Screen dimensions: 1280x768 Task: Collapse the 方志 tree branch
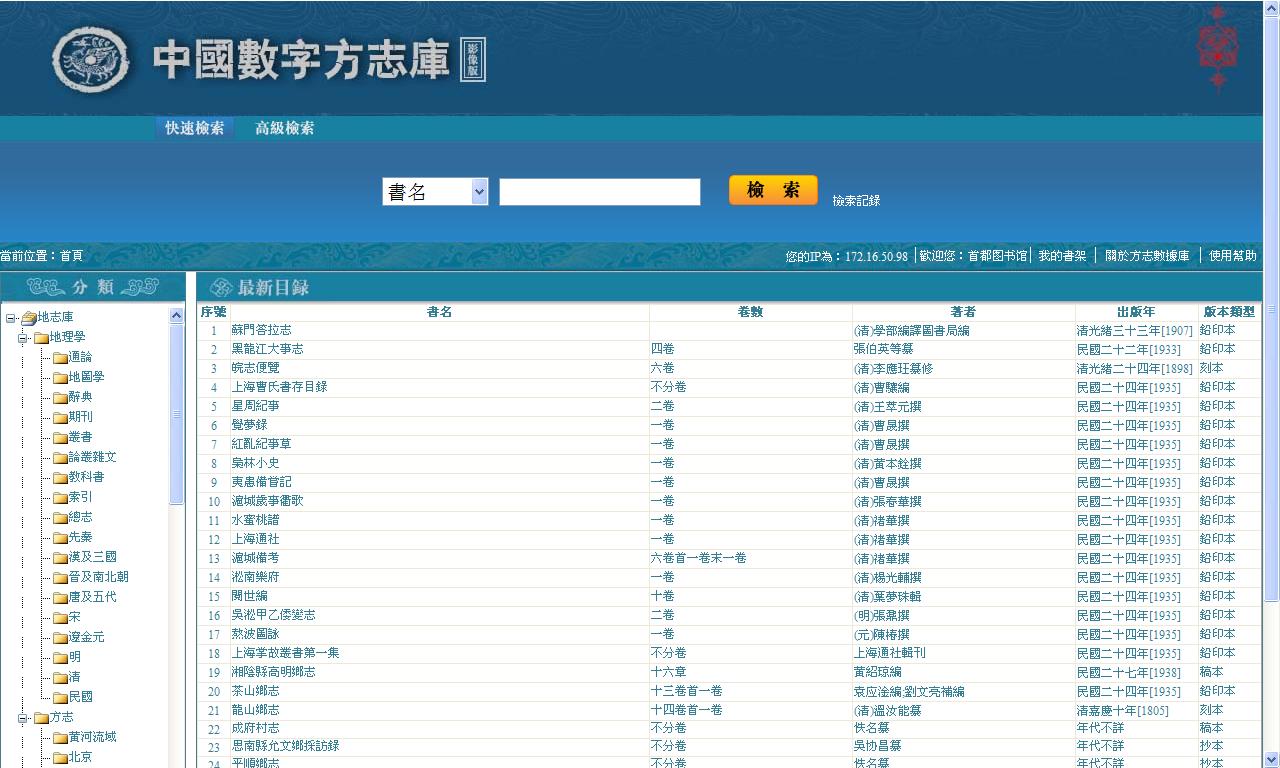tap(23, 718)
